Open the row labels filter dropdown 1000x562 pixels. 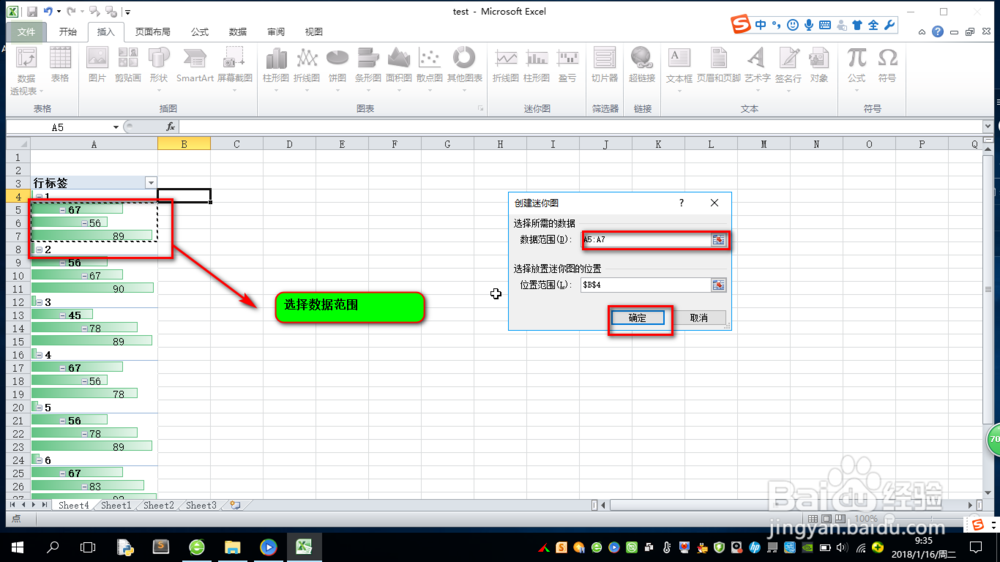[x=151, y=183]
